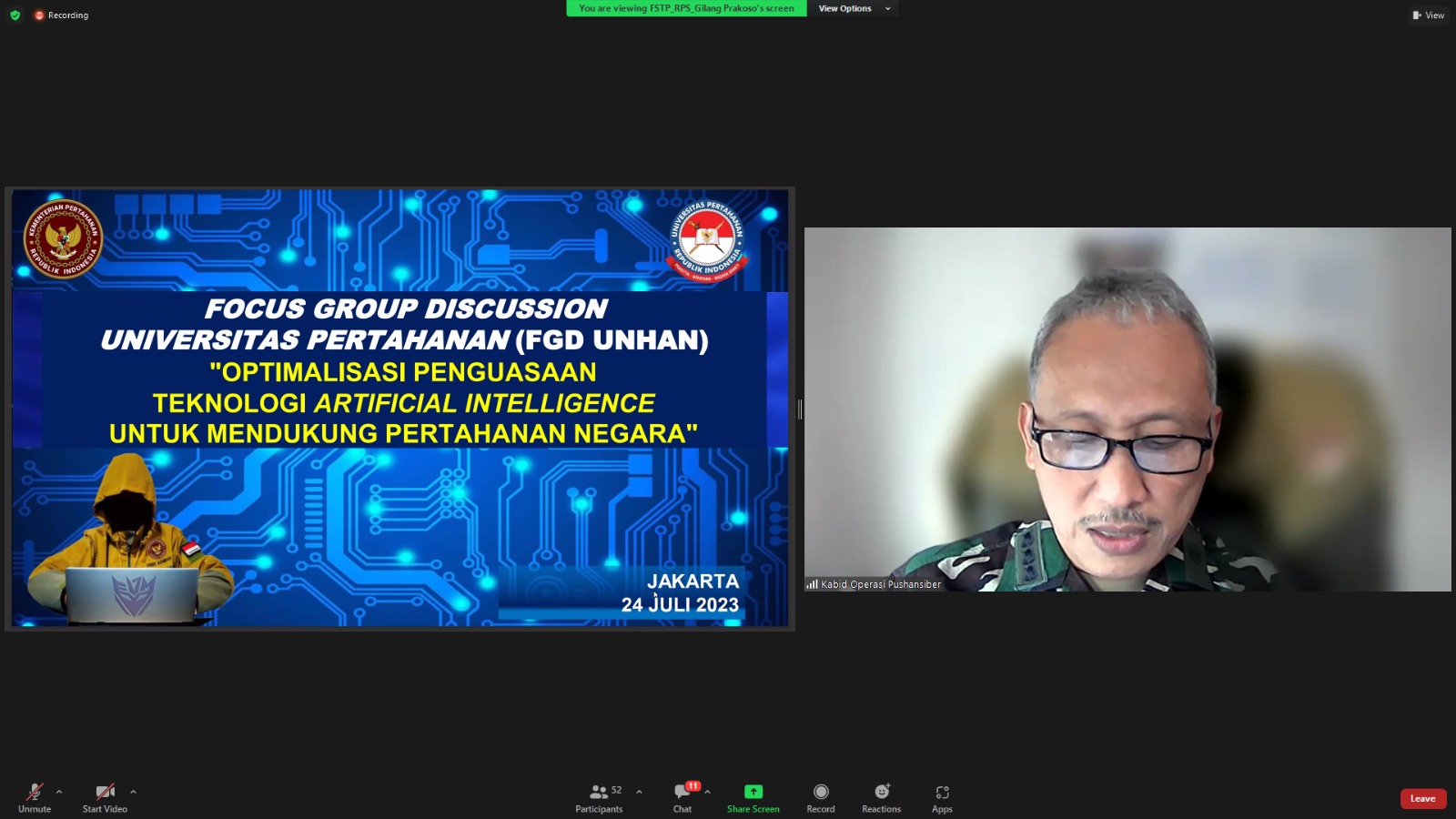Unmute the microphone
This screenshot has width=1456, height=819.
pyautogui.click(x=35, y=797)
